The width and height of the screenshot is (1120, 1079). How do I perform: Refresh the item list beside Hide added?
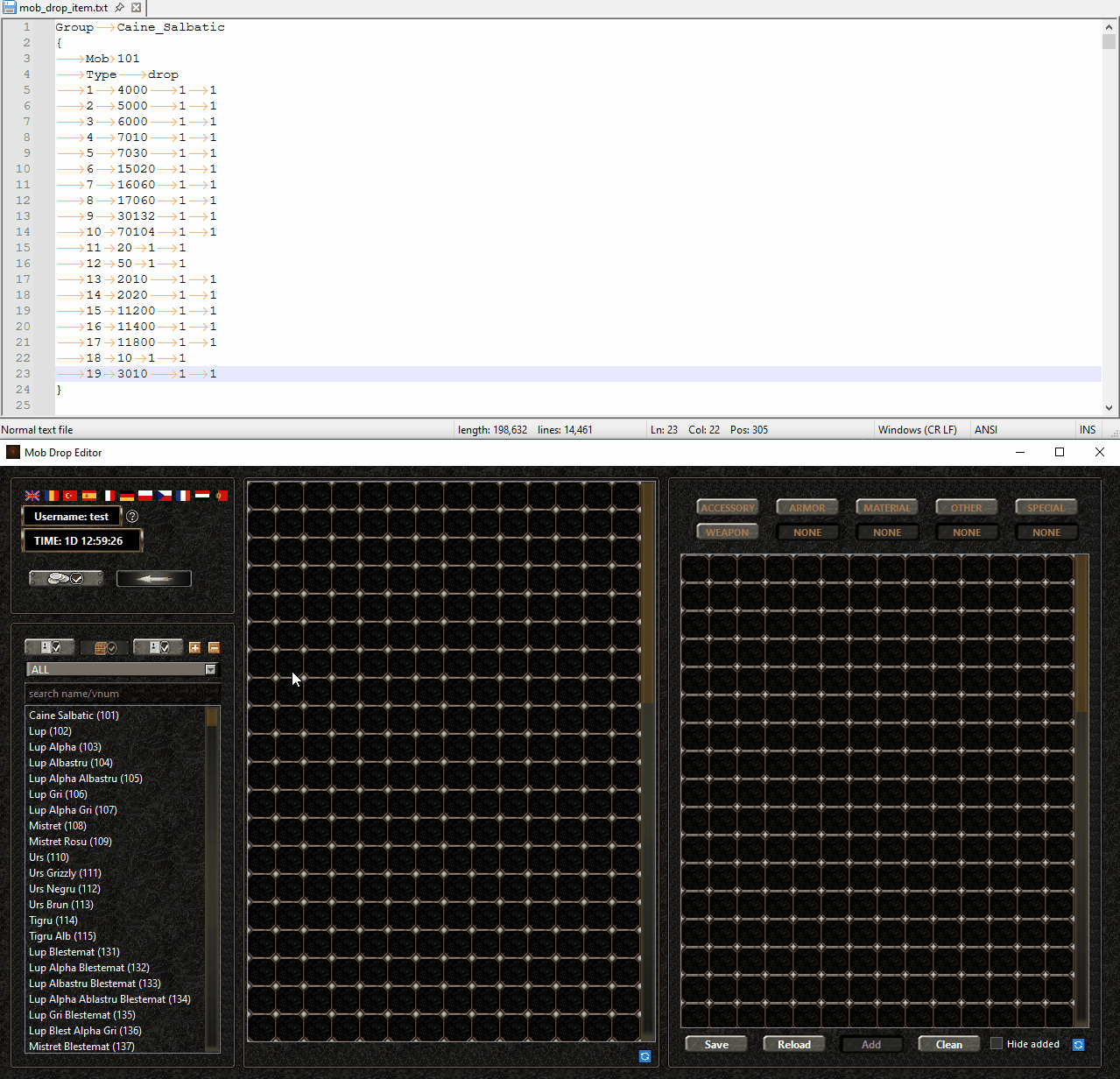[1079, 1045]
